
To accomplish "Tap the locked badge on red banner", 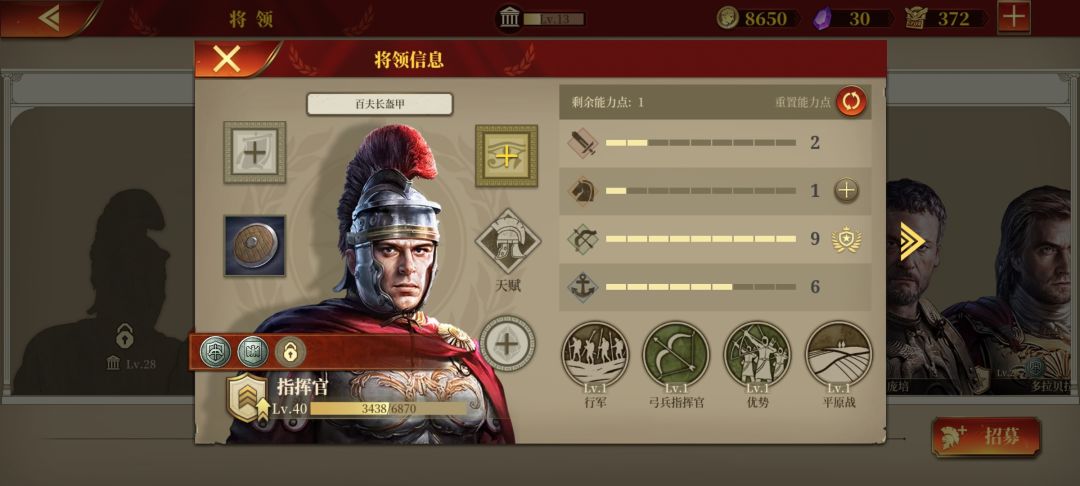I will pos(291,352).
